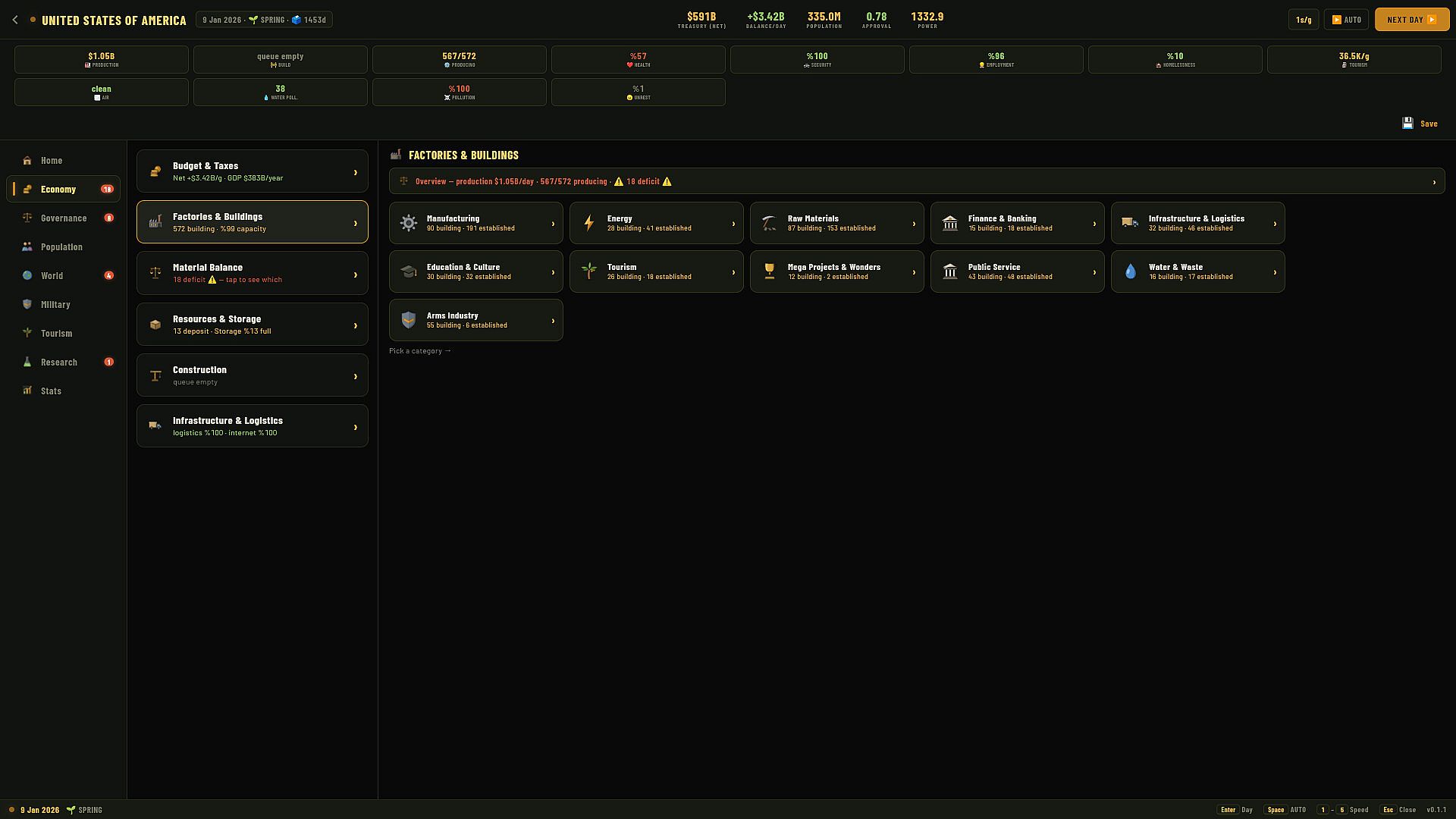1456x819 pixels.
Task: Expand Manufacturing category chevron
Action: click(553, 224)
